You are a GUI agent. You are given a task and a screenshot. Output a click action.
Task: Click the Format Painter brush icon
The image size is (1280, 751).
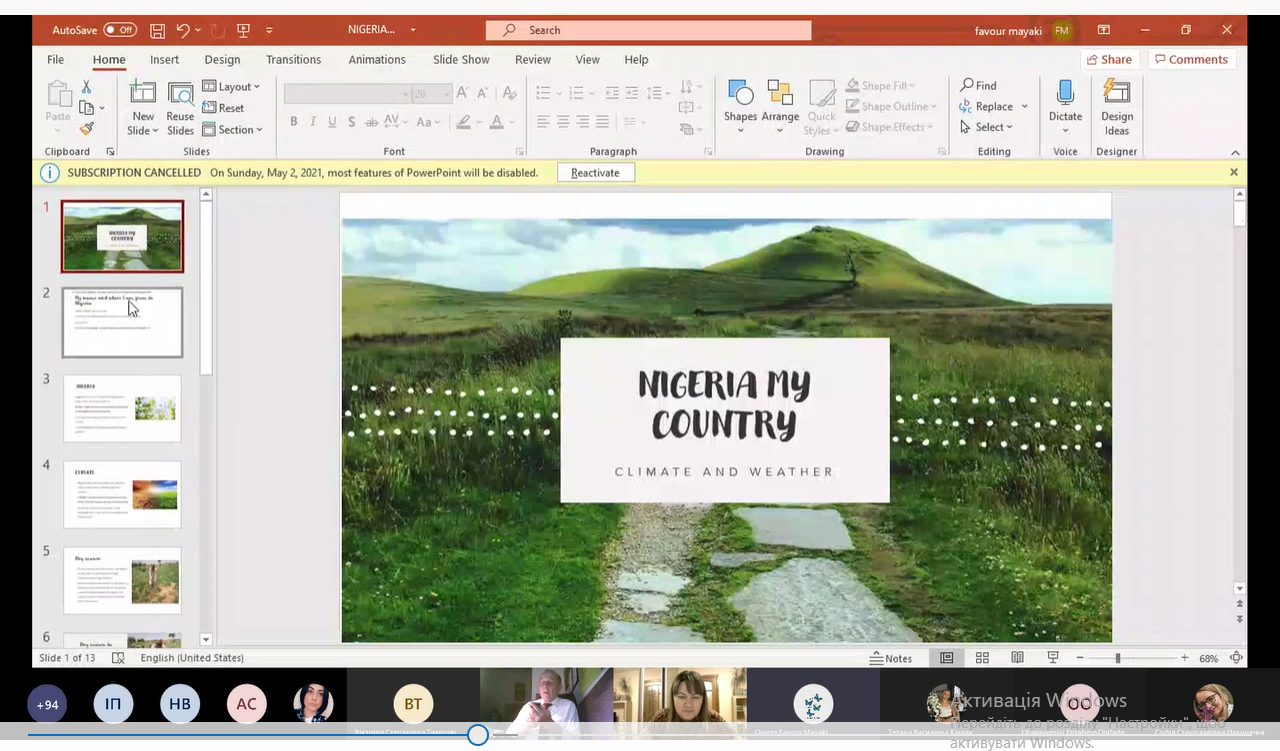87,129
